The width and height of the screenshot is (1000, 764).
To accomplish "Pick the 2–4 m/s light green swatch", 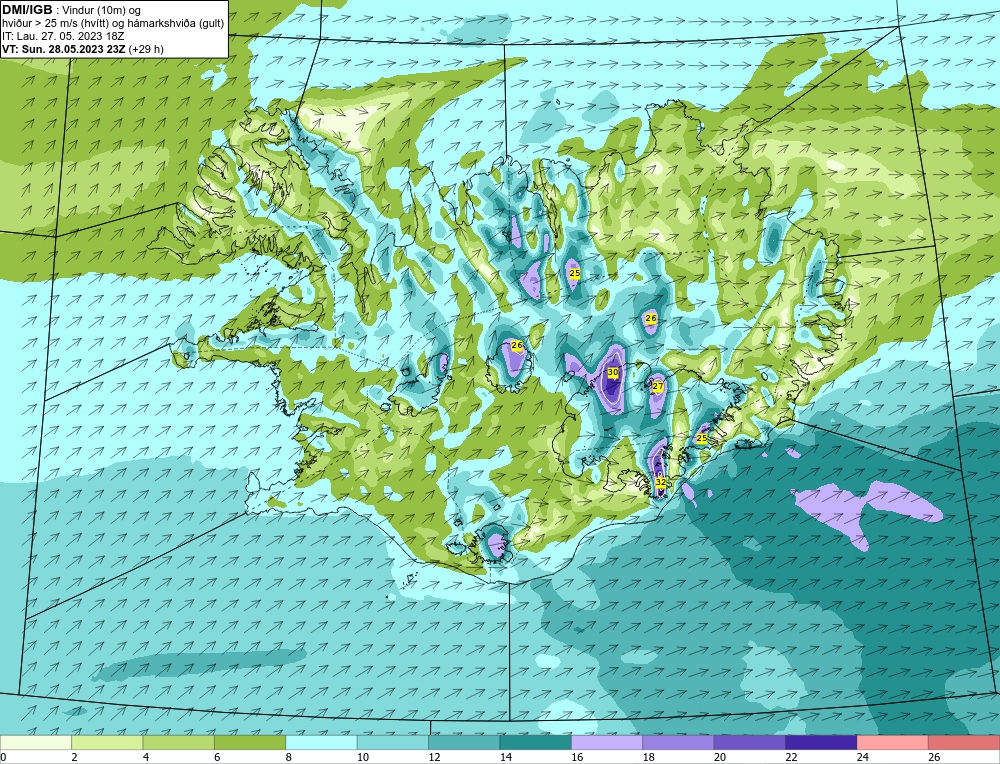I will (107, 742).
